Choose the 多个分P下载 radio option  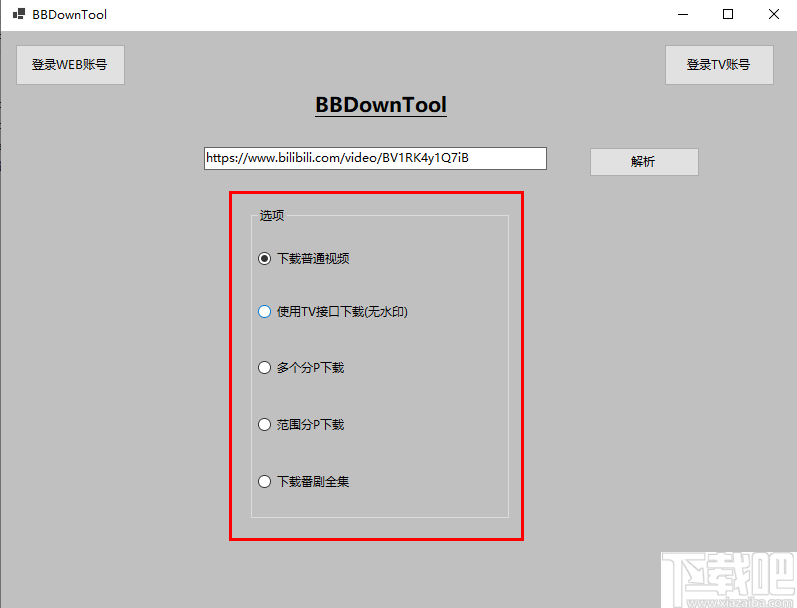tap(301, 368)
